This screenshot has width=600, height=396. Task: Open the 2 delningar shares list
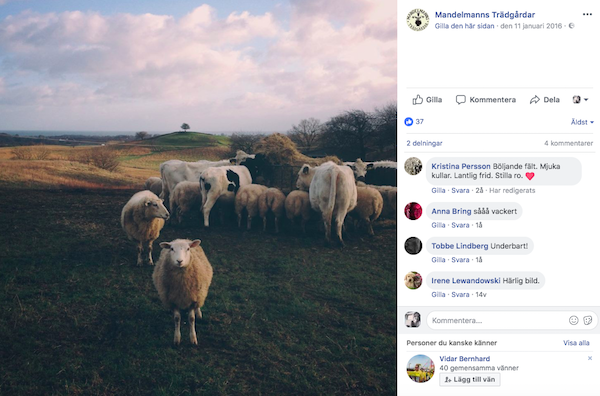point(424,143)
